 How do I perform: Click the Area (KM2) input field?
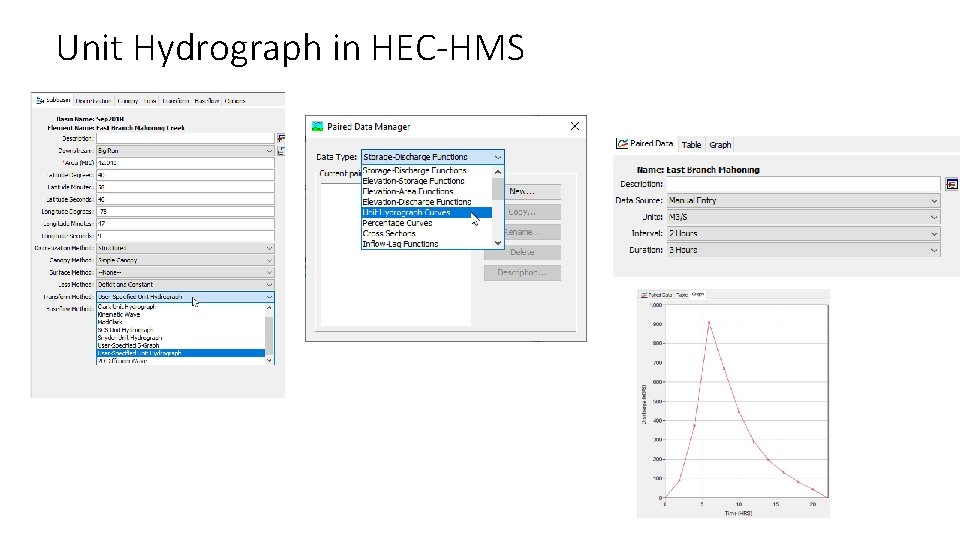coord(185,163)
